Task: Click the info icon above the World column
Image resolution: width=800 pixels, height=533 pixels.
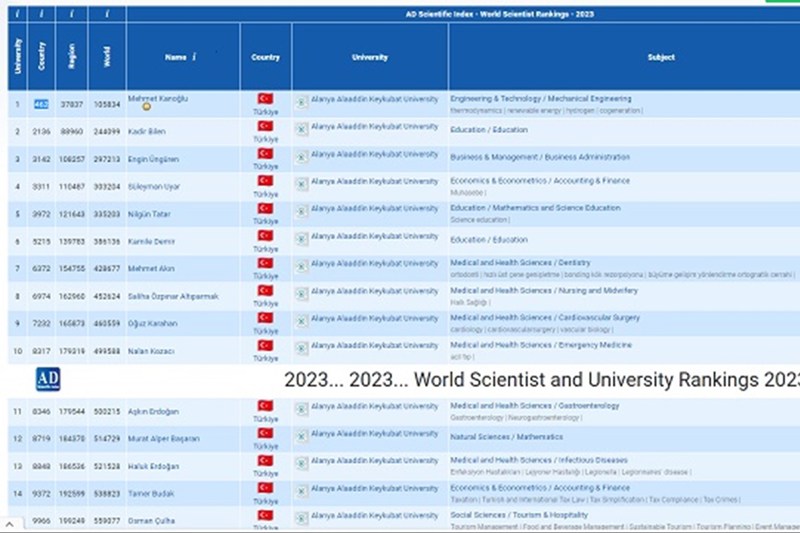Action: pyautogui.click(x=106, y=13)
